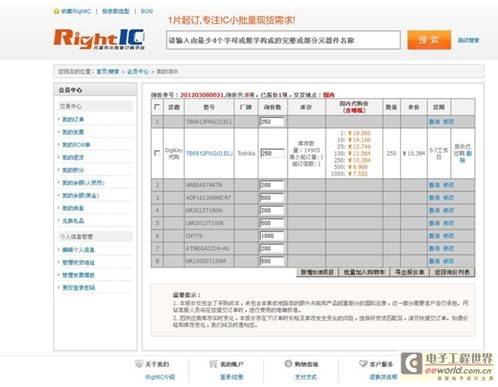Click the first blue action link in row 1
498x387 pixels.
click(434, 122)
